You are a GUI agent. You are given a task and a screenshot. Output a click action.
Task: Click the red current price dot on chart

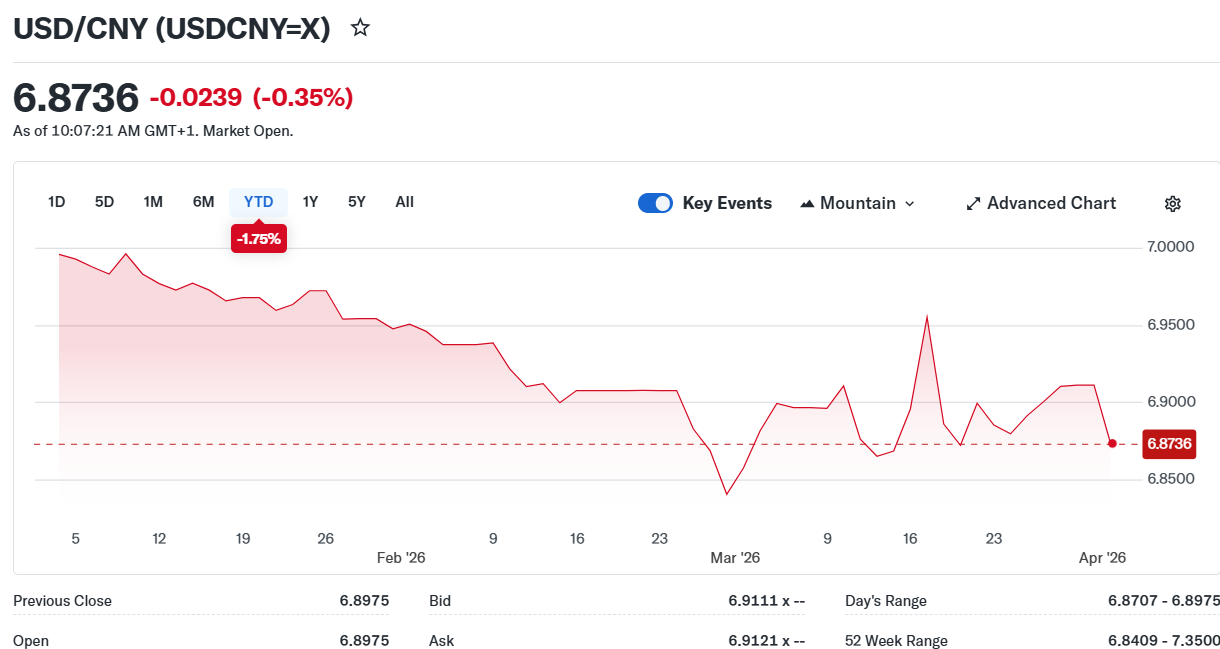click(1112, 443)
